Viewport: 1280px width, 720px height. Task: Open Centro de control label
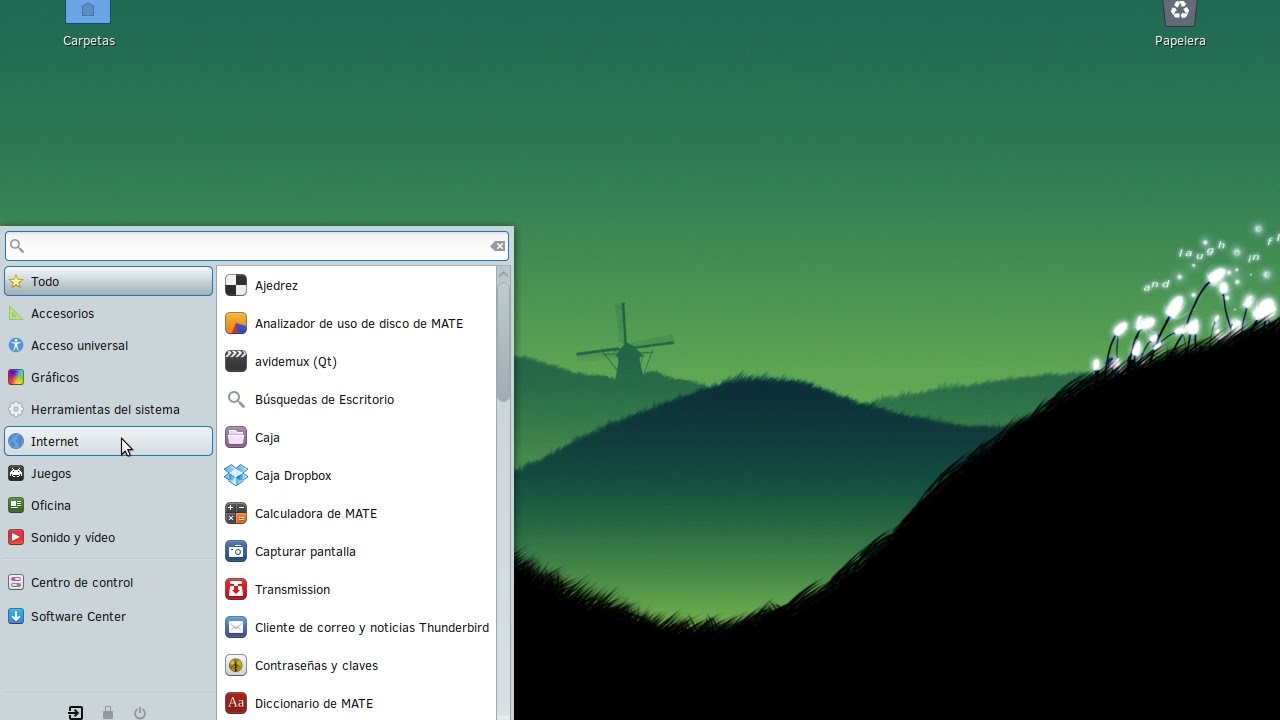[x=82, y=583]
